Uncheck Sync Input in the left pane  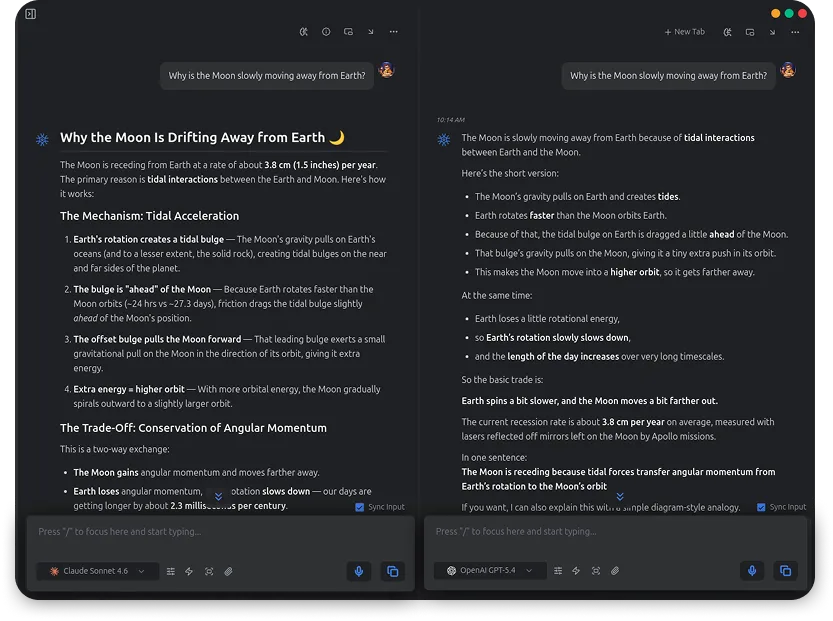[360, 507]
